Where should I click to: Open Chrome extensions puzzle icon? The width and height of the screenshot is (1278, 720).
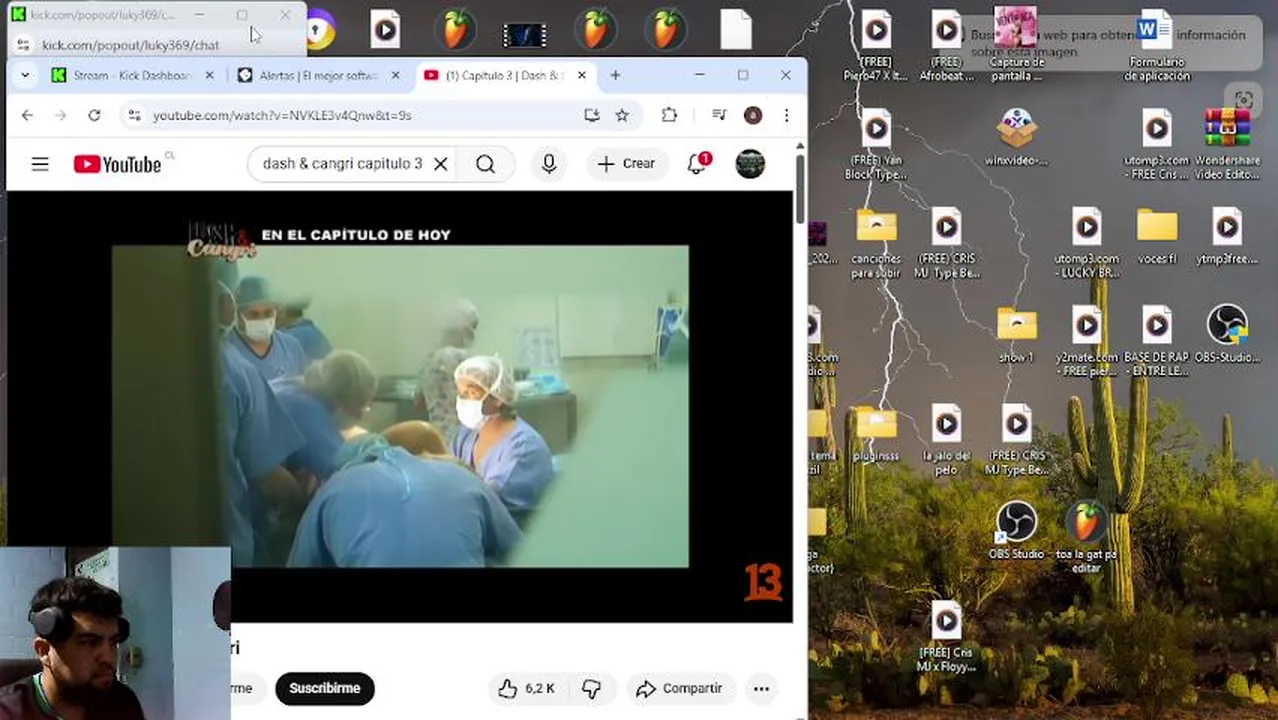[669, 115]
